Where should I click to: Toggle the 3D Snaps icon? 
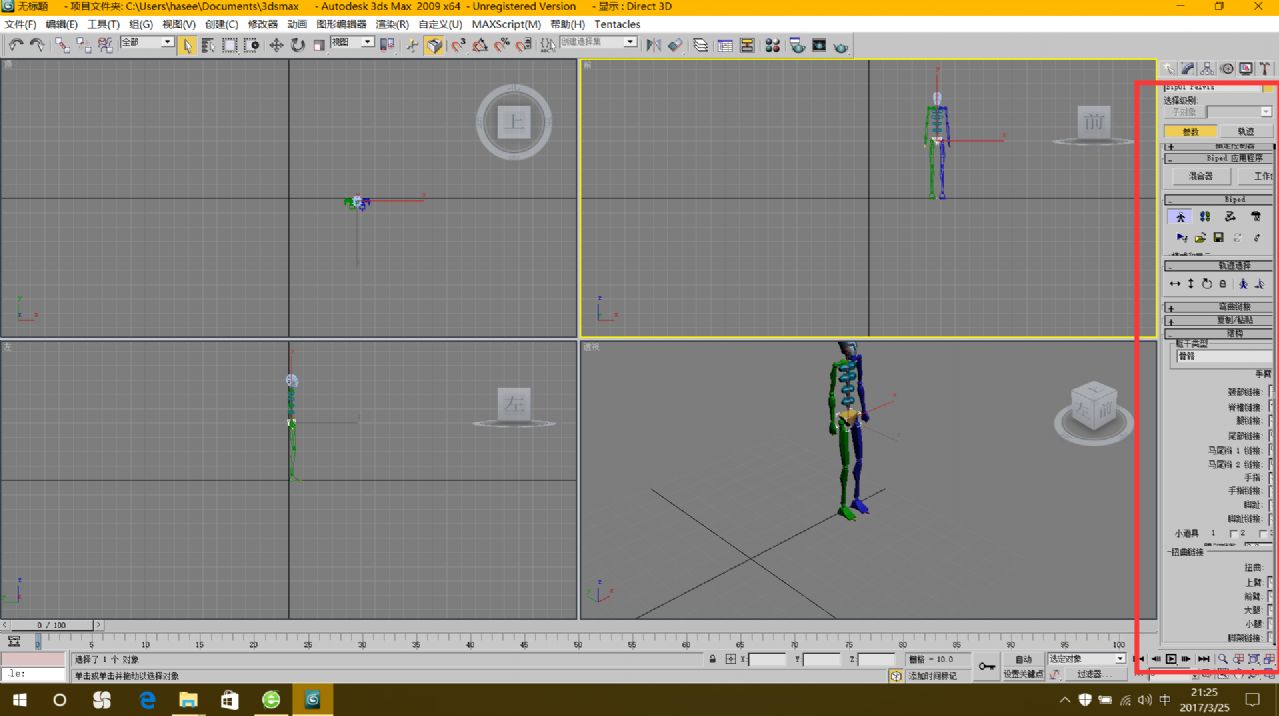point(459,45)
